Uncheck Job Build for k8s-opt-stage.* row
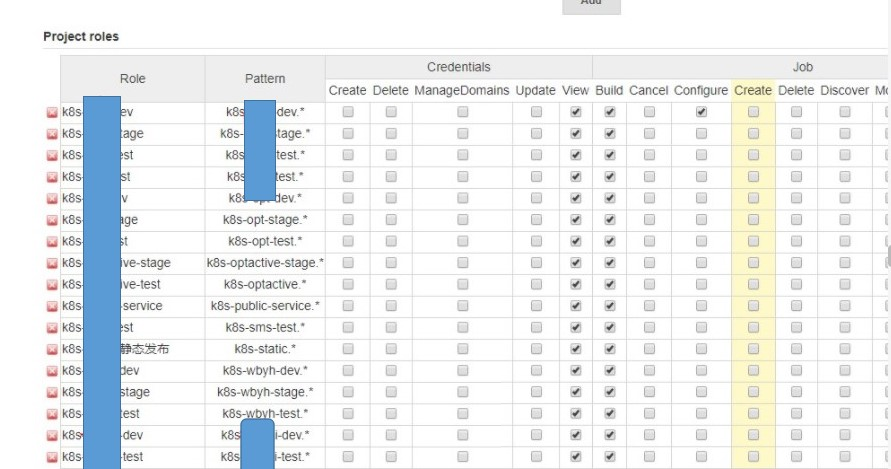The image size is (891, 469). [610, 219]
